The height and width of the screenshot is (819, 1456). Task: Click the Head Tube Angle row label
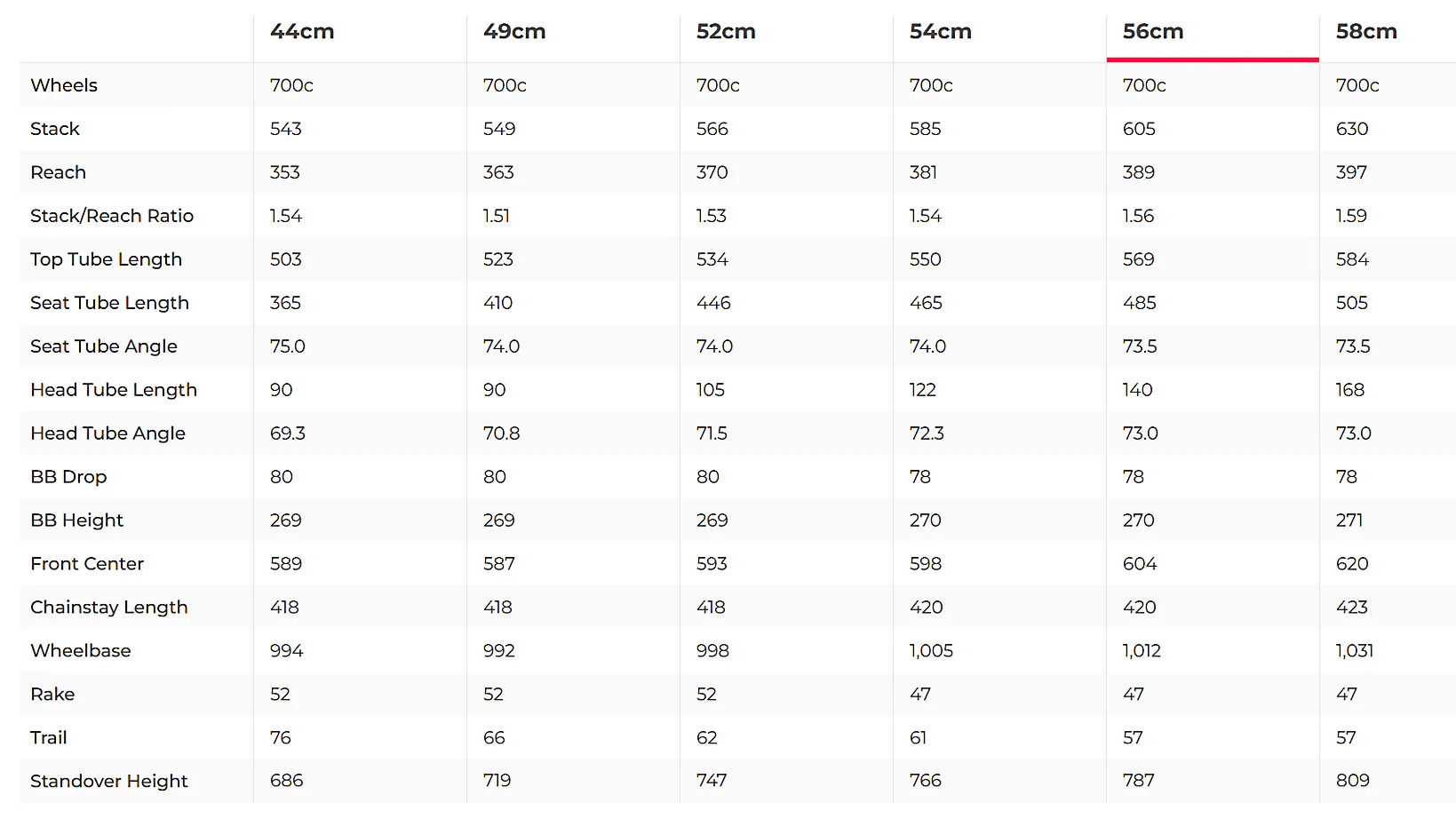(x=107, y=433)
